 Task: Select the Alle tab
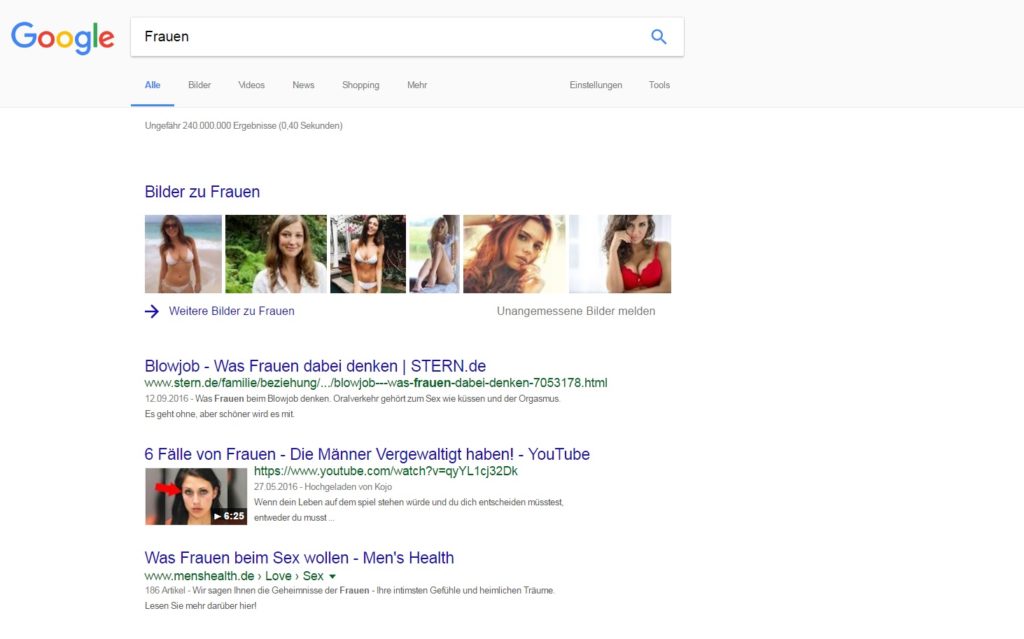pos(152,85)
